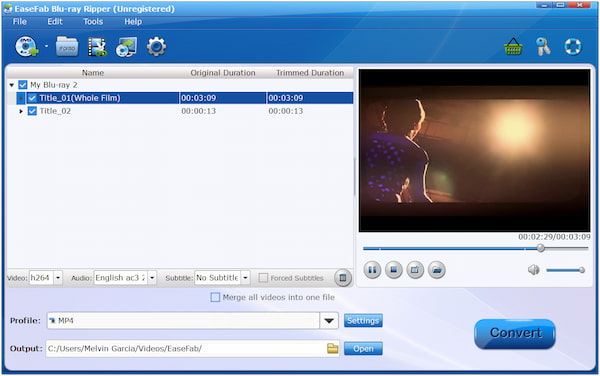Open the Edit menu
600x376 pixels.
(55, 21)
